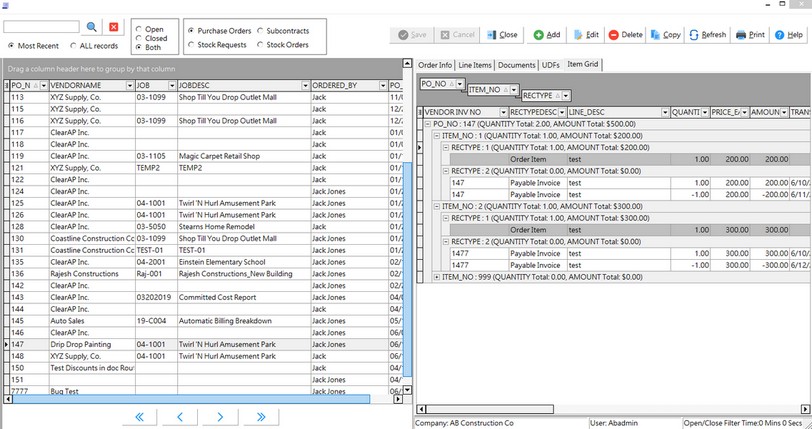This screenshot has width=812, height=429.
Task: Click the left grid vertical scrollbar thumb
Action: pos(408,269)
